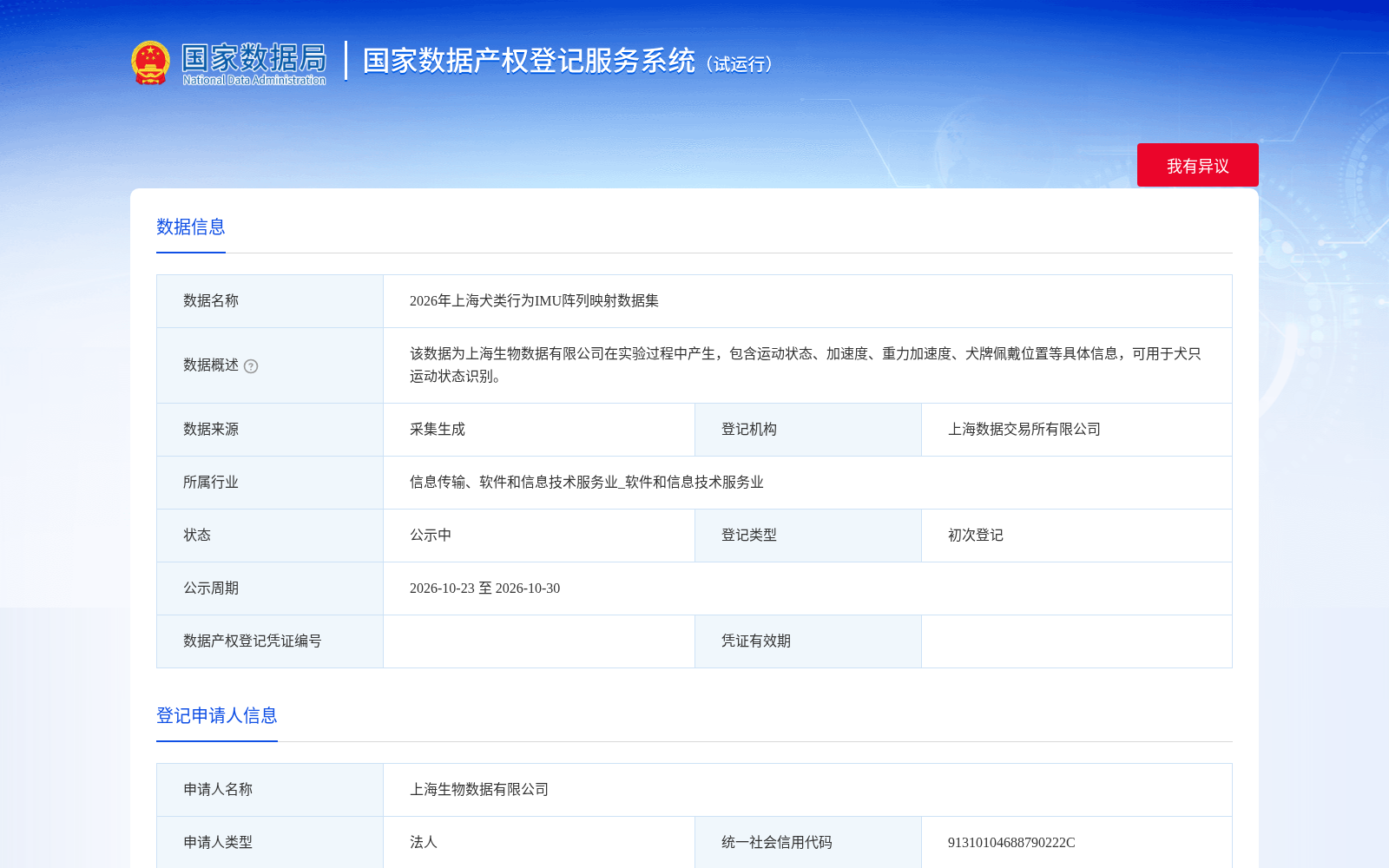Click 上海数据交易所有限公司 registration agency value
The width and height of the screenshot is (1389, 868).
tap(1024, 430)
